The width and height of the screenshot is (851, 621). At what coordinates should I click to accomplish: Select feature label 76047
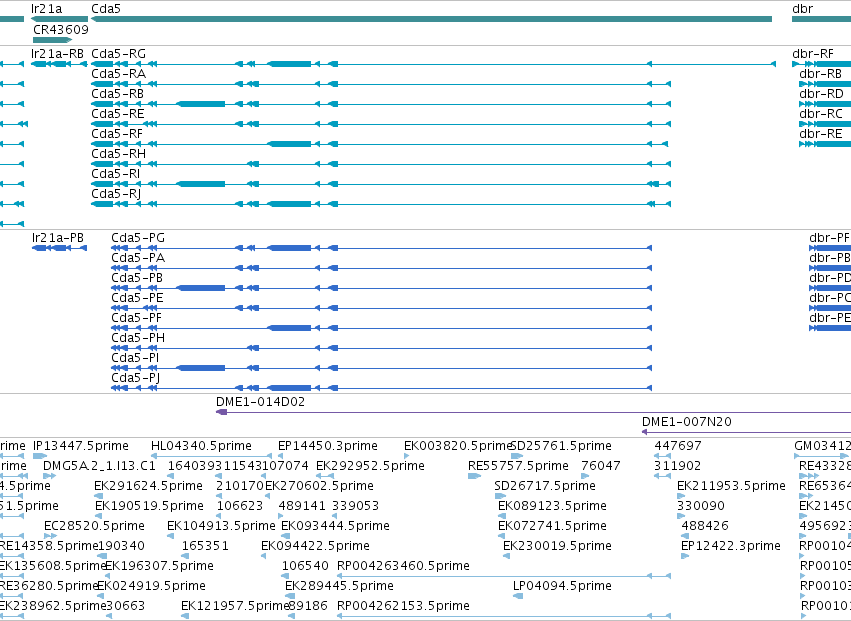600,466
